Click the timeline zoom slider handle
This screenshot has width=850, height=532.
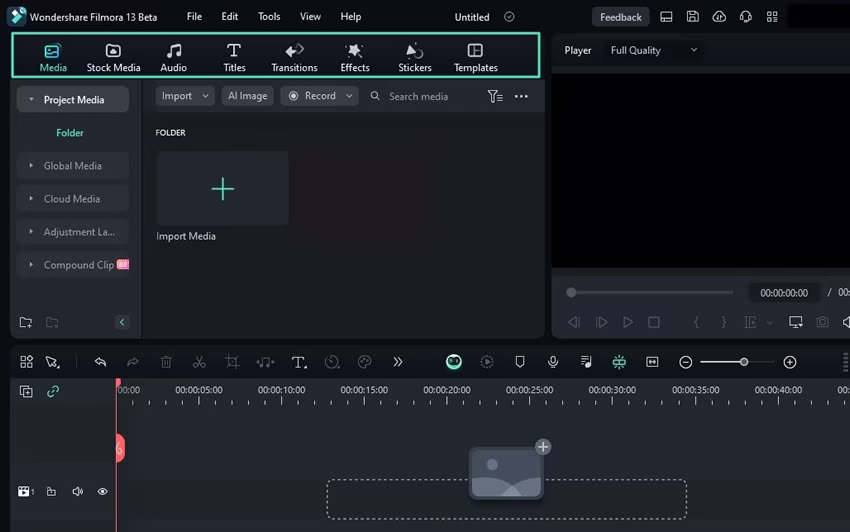click(744, 362)
